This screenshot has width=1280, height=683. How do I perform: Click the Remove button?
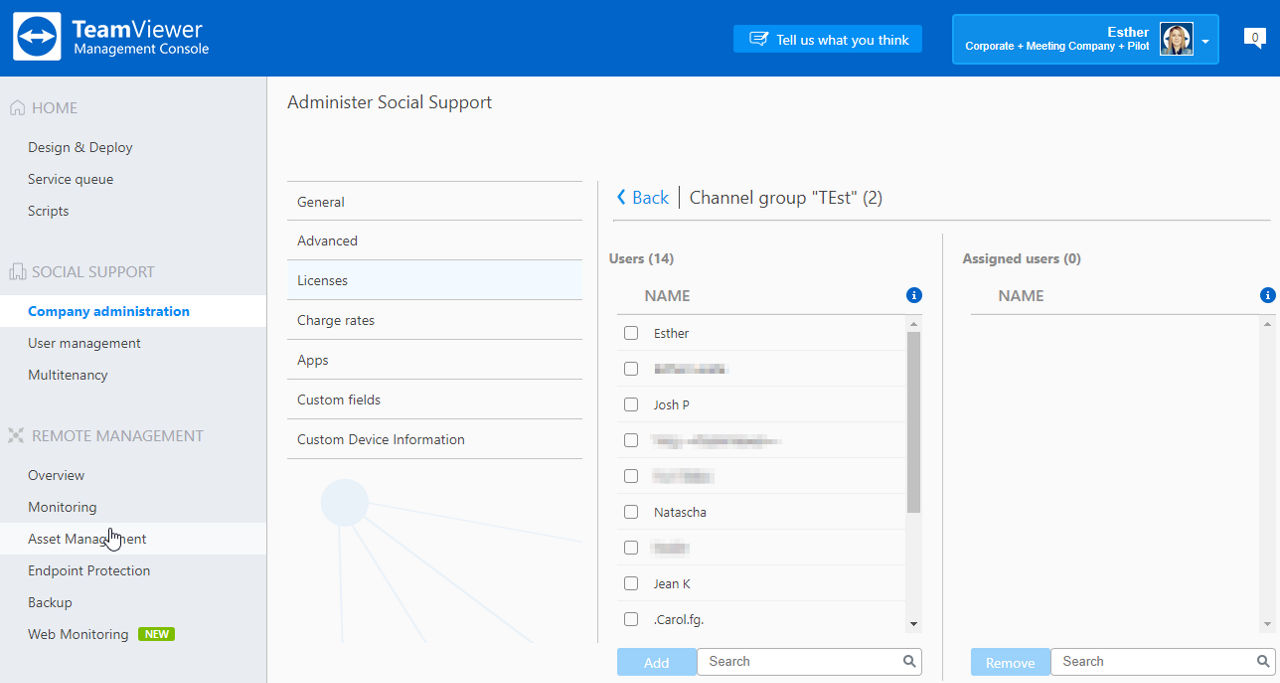[x=1010, y=662]
